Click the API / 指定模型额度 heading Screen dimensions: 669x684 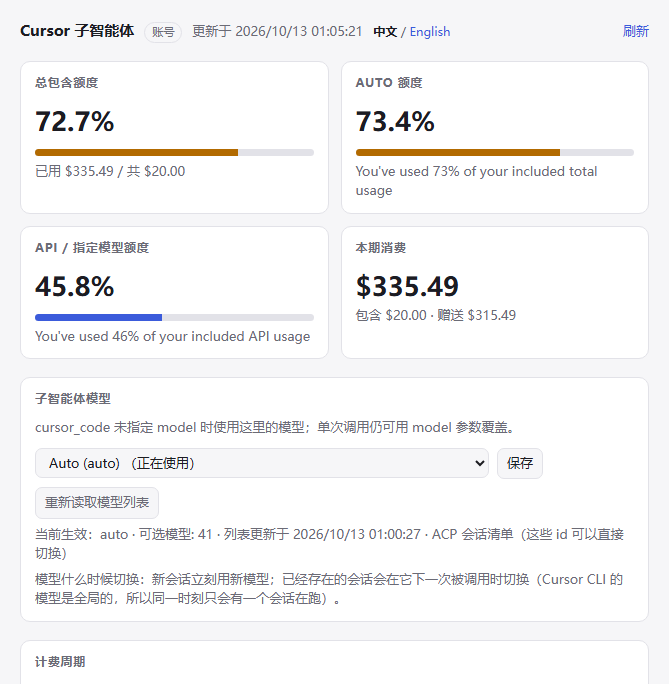(x=92, y=247)
